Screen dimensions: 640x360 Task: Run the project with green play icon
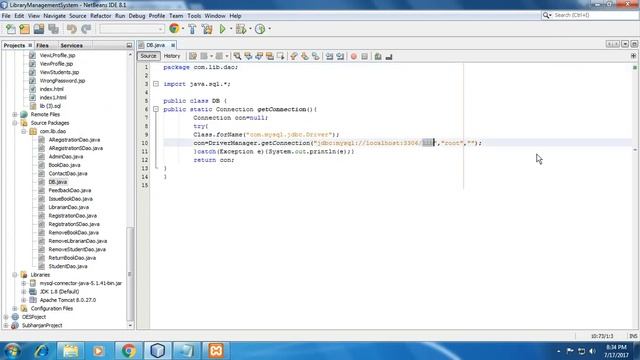pyautogui.click(x=222, y=29)
